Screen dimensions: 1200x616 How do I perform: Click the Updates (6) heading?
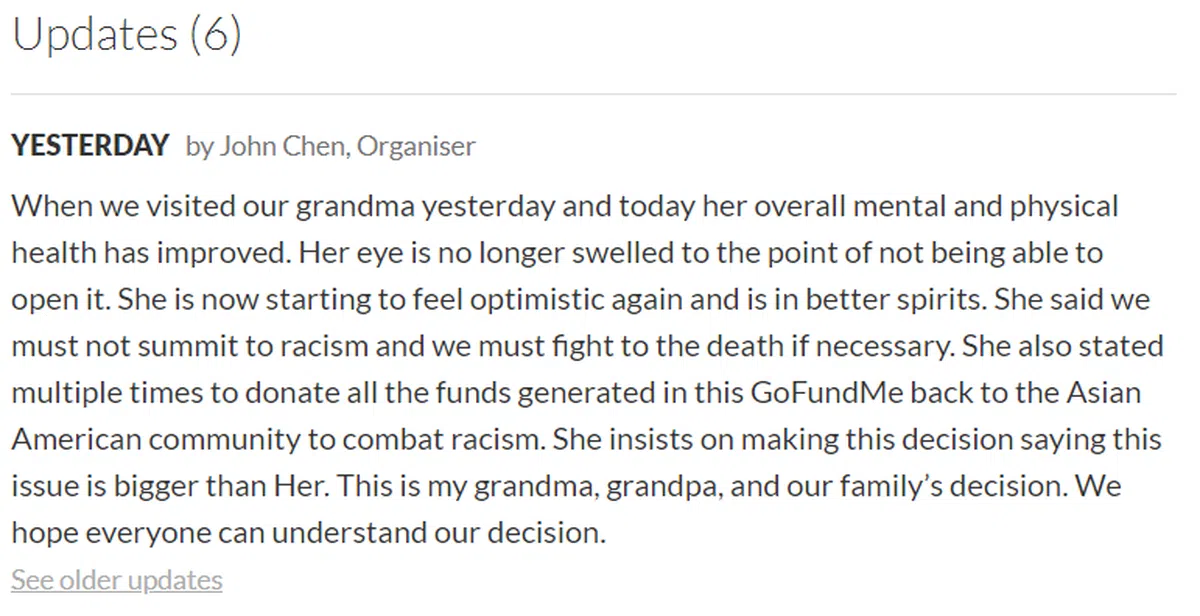[x=126, y=35]
